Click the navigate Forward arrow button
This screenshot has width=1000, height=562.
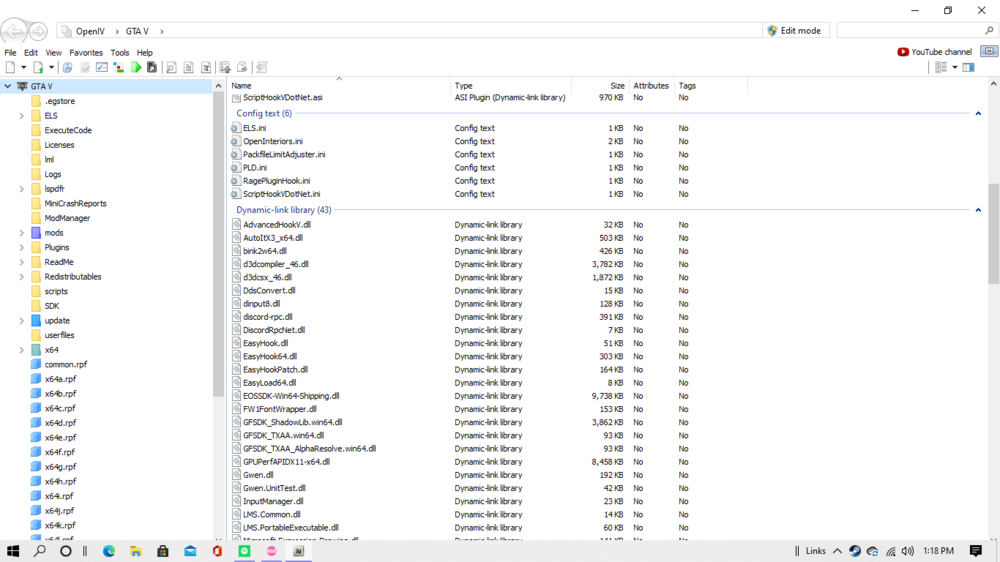coord(38,31)
